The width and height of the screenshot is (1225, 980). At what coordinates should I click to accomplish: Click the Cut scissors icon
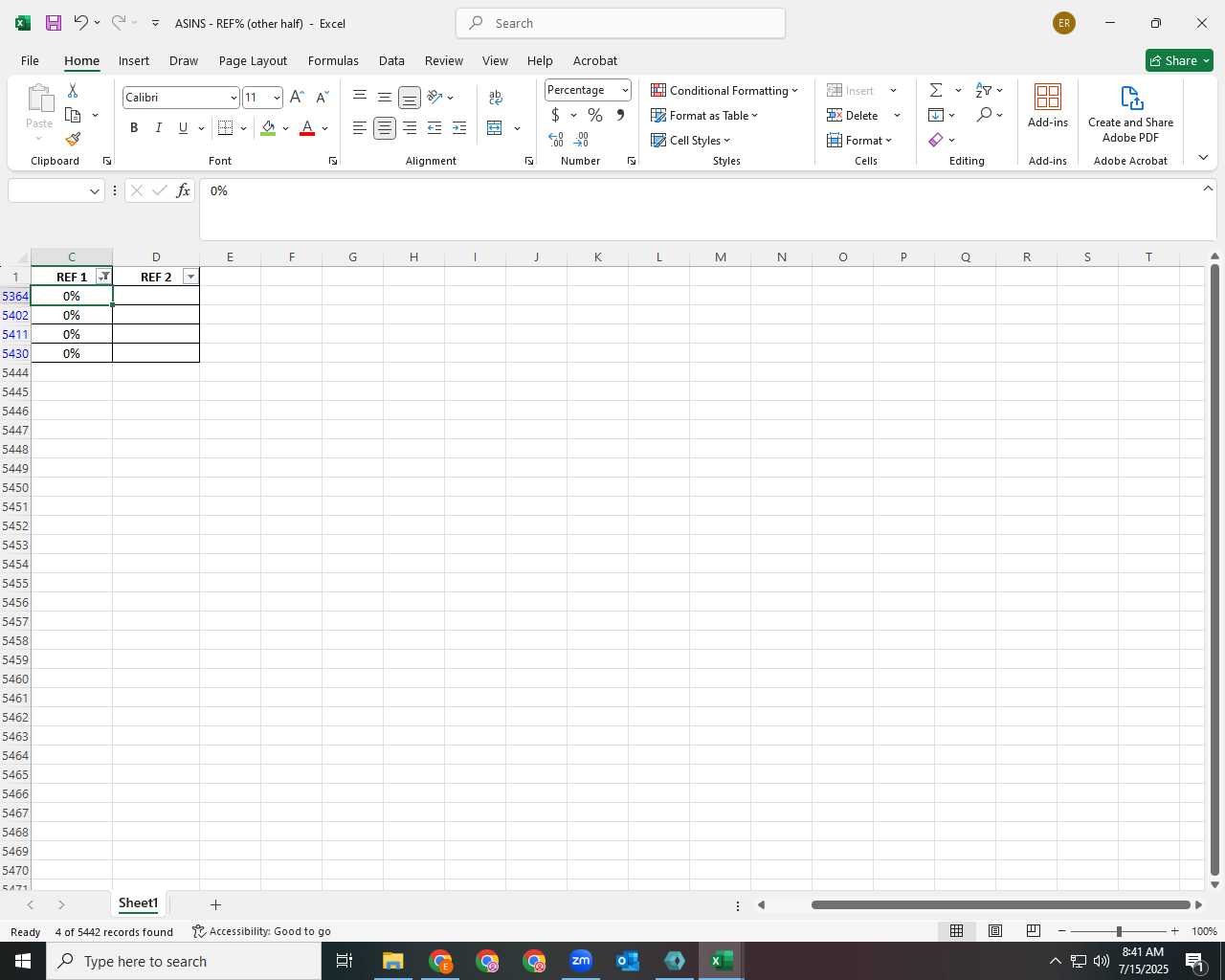click(73, 91)
